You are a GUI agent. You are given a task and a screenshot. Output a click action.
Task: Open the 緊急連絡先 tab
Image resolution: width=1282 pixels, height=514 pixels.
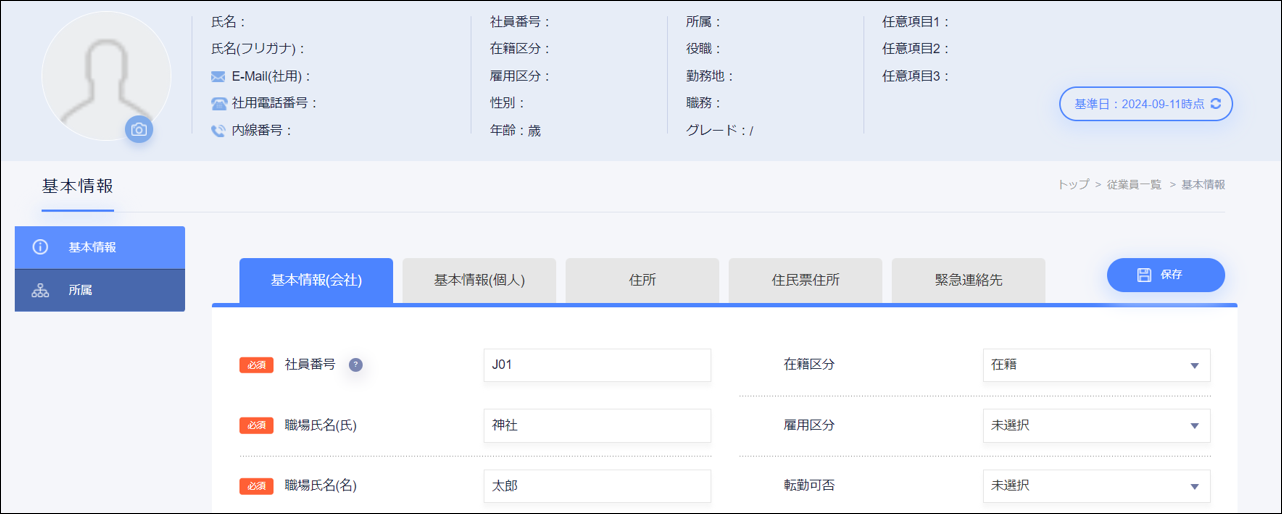click(x=968, y=280)
